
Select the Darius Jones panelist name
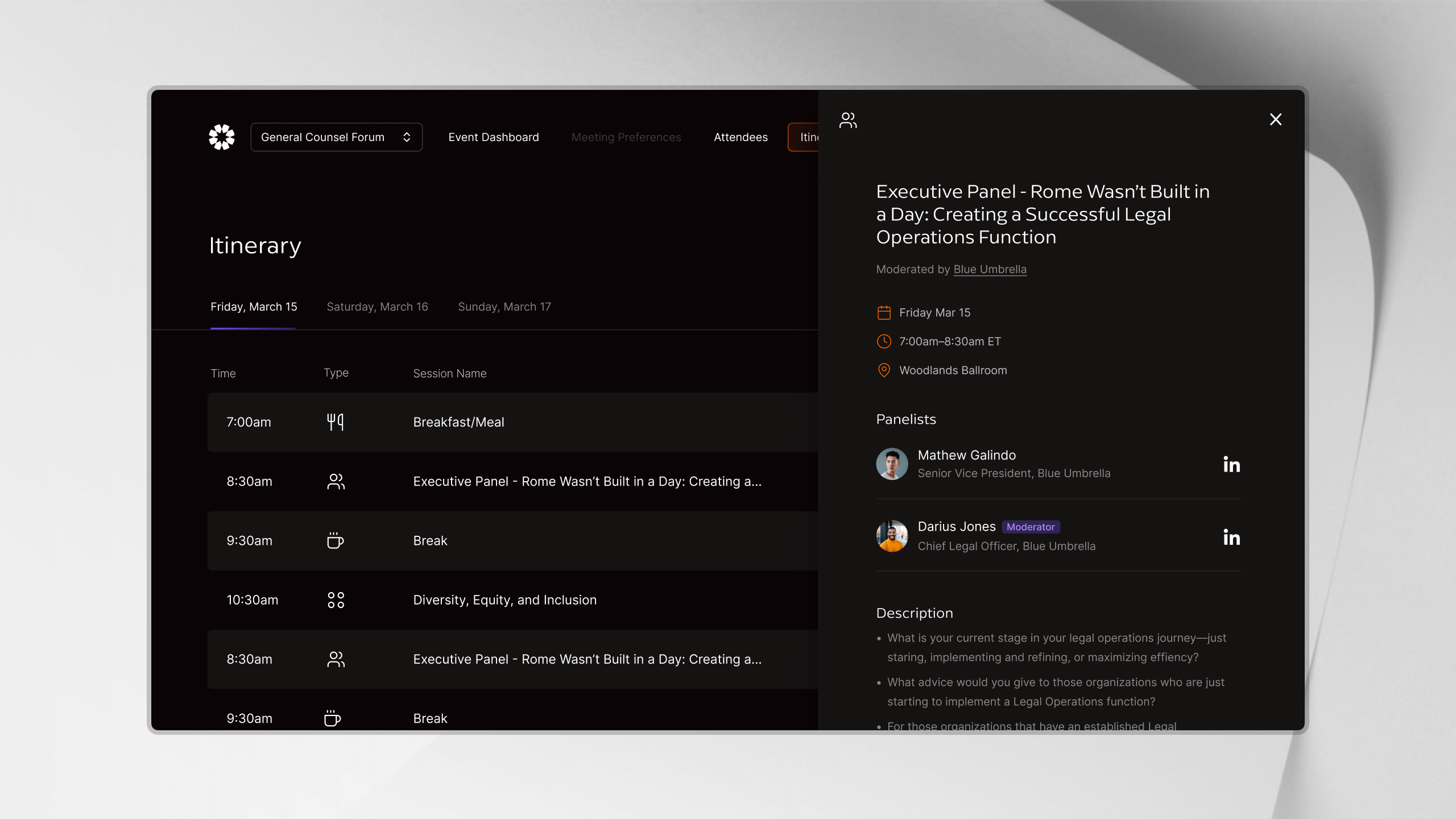[x=957, y=527]
